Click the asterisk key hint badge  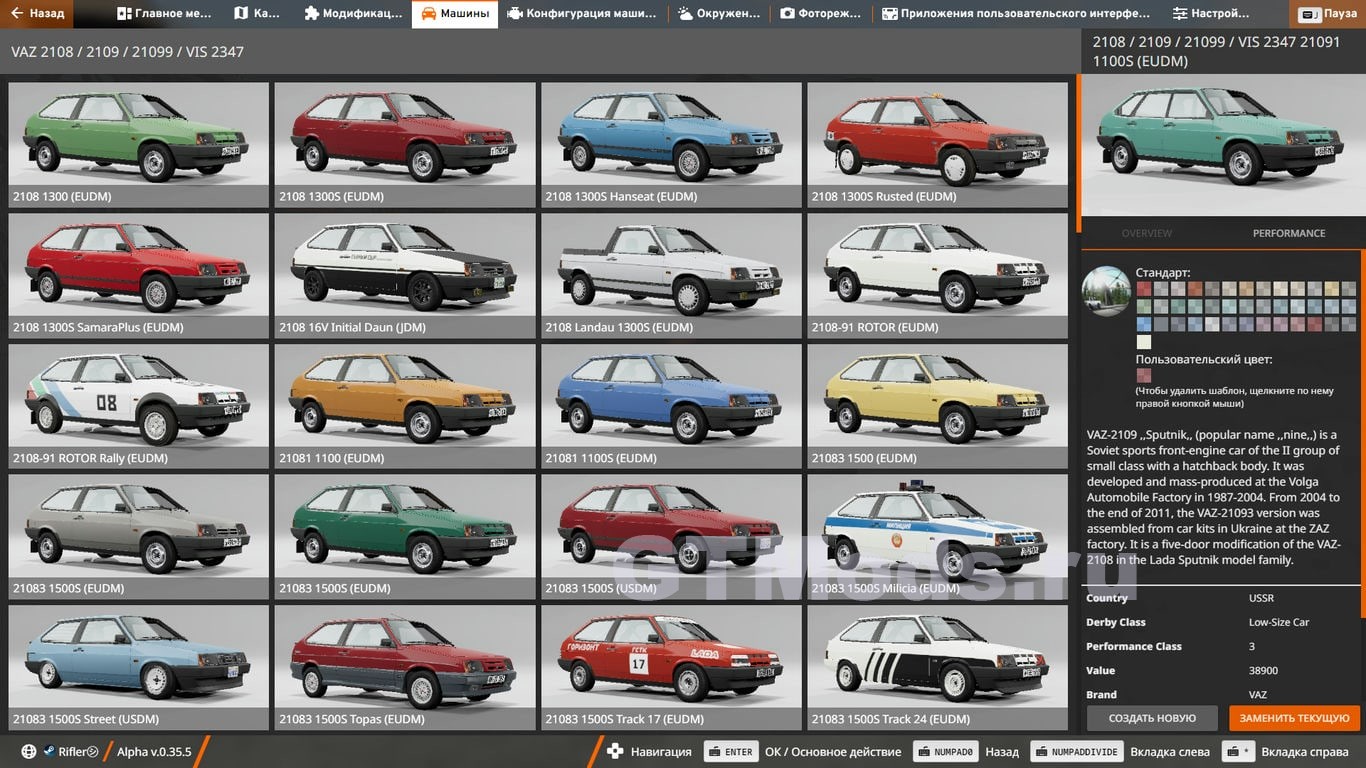(1240, 752)
